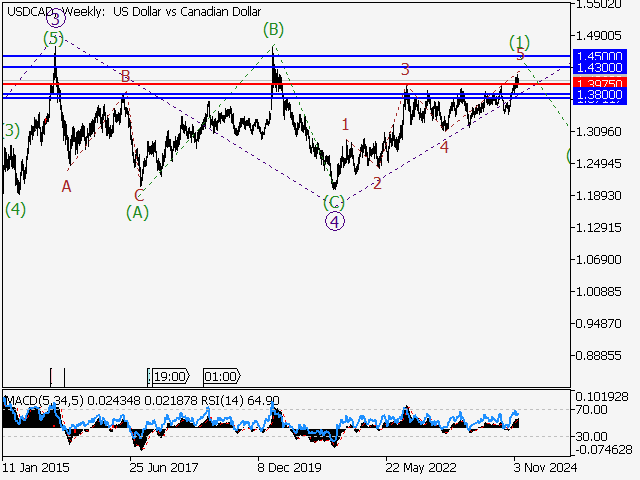Select the green (1) wave label
640x480 pixels.
(x=518, y=41)
